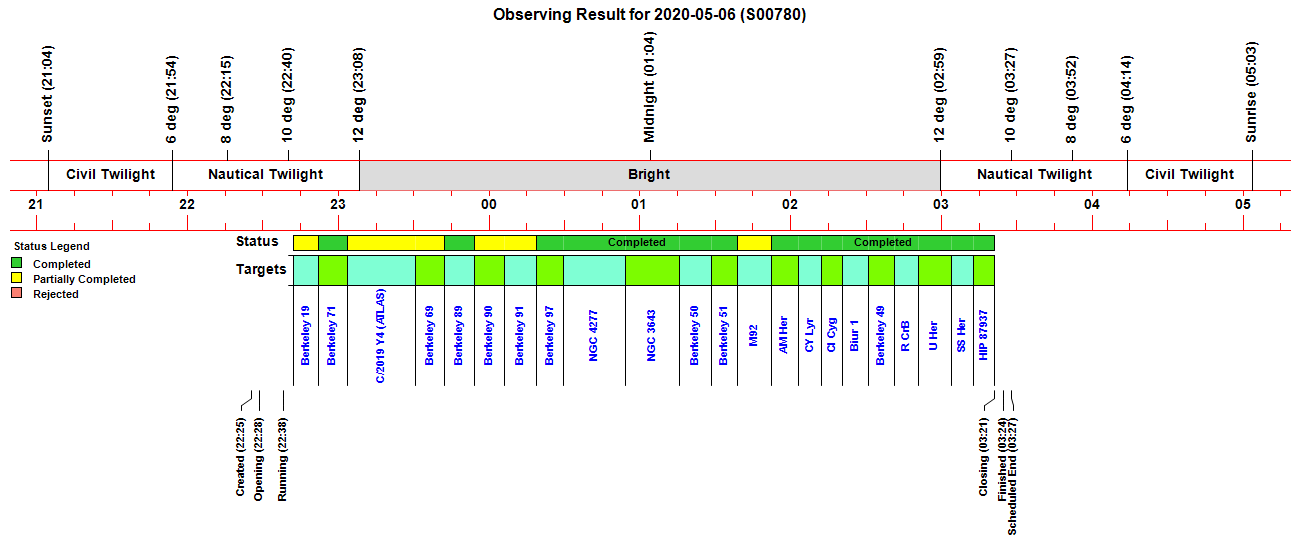Click the Status Legend heading
1300x560 pixels.
click(51, 246)
